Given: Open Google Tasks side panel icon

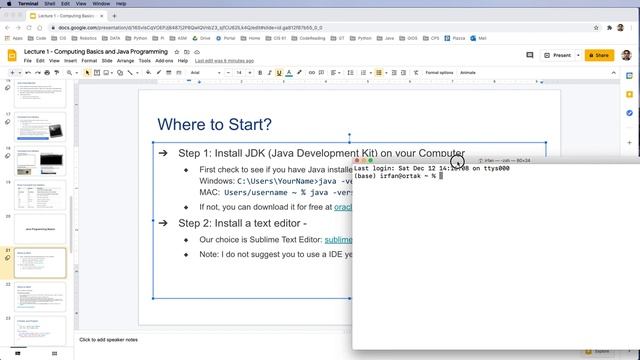Looking at the screenshot, I should pos(629,113).
